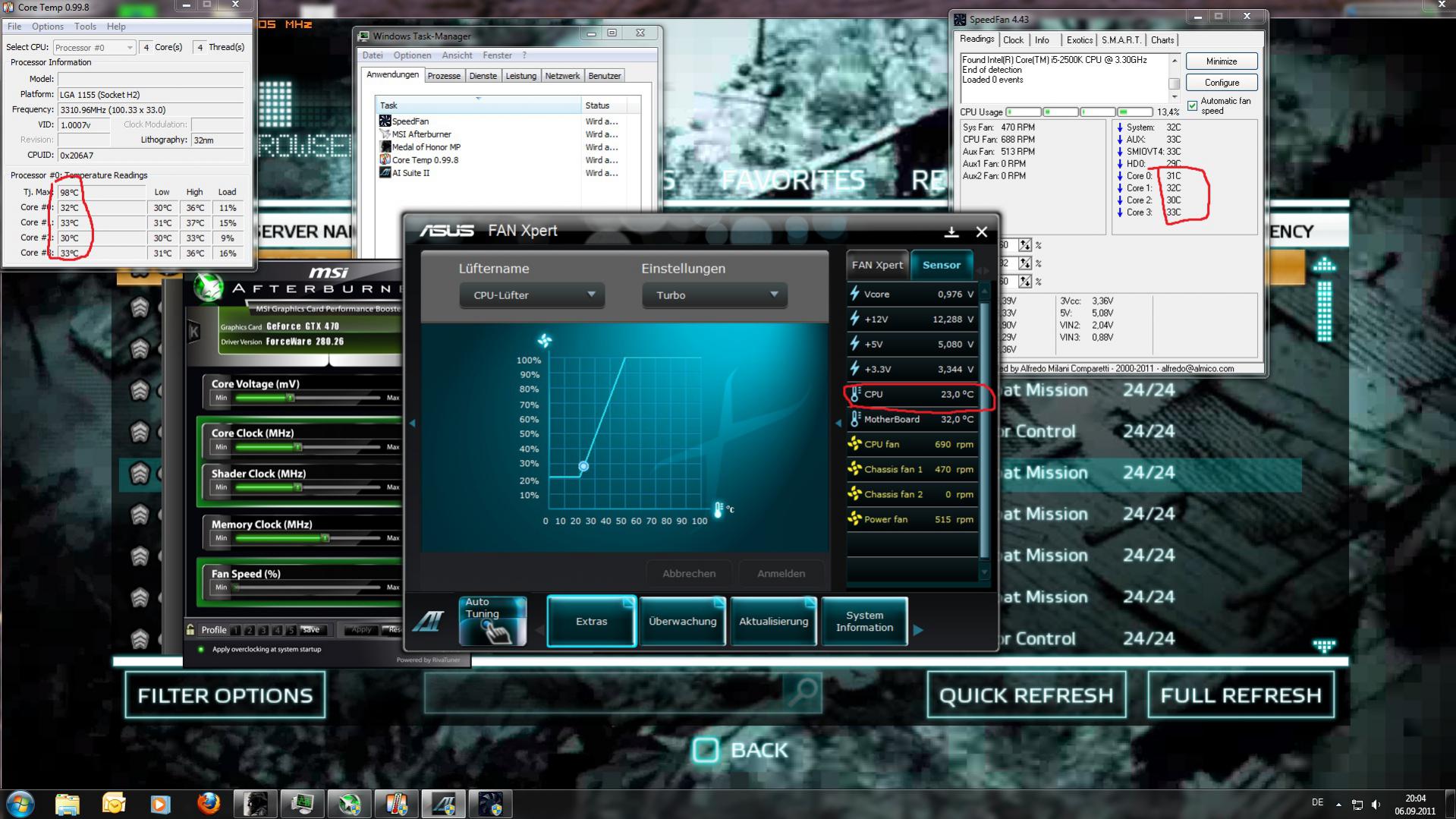Image resolution: width=1456 pixels, height=819 pixels.
Task: Click the System Information button
Action: 864,621
